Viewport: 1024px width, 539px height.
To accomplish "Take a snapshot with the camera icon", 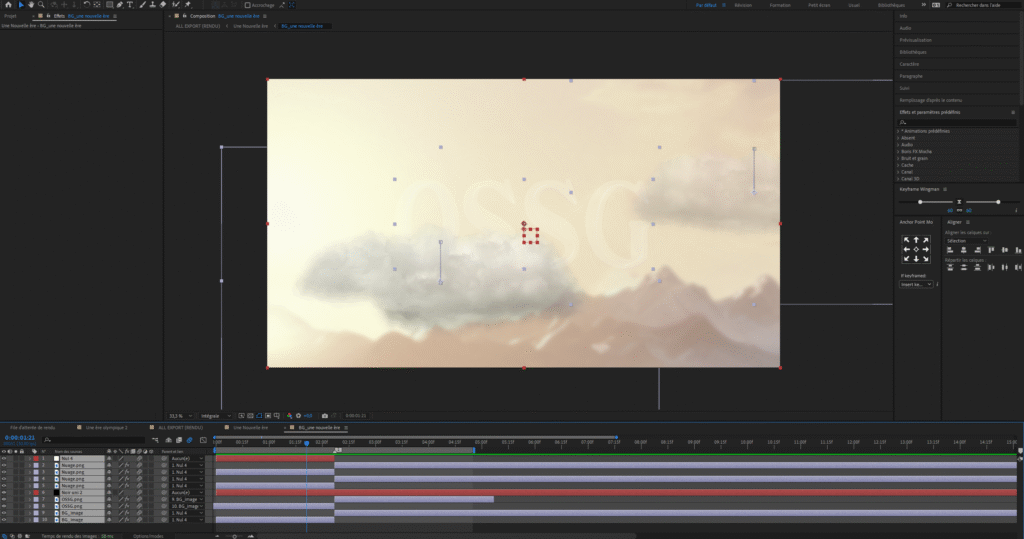I will (x=324, y=415).
